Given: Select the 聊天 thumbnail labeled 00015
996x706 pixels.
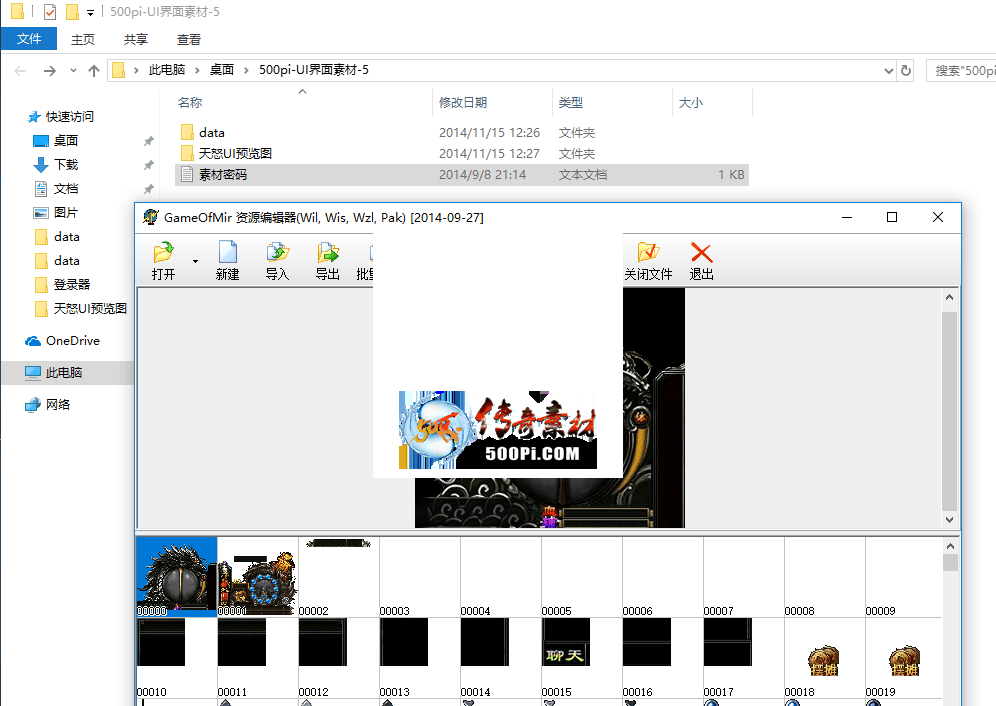Looking at the screenshot, I should (582, 658).
